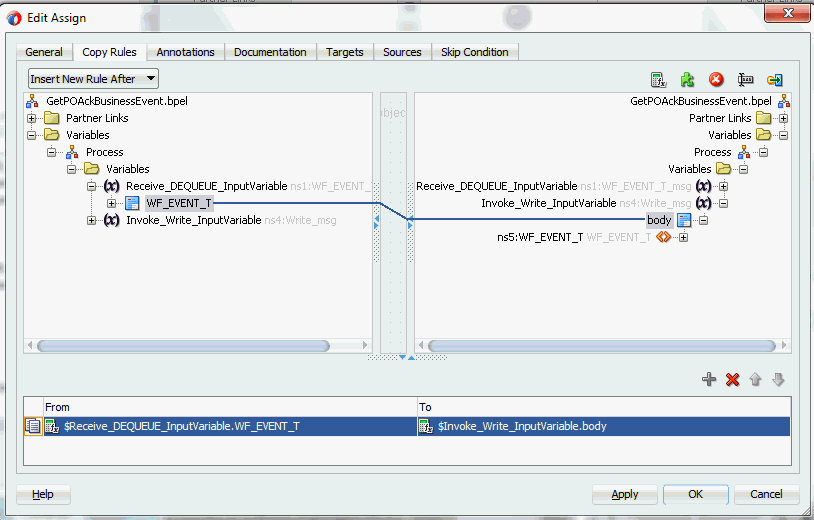
Task: Delete selected rule with red X
Action: [x=732, y=379]
